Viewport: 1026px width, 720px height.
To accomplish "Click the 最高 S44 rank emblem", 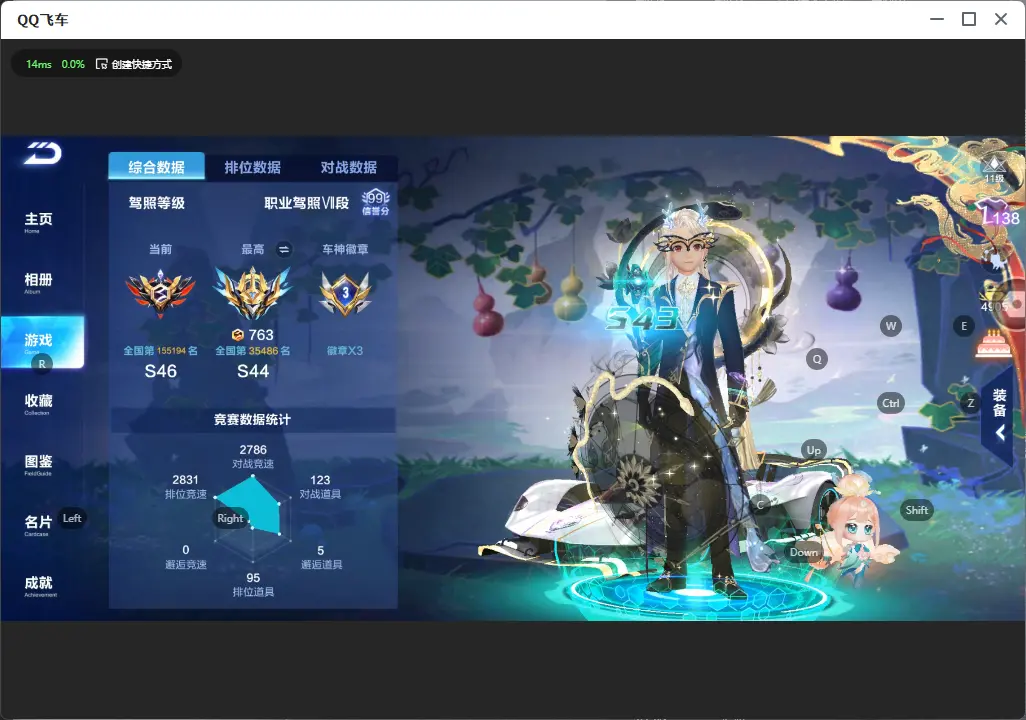I will point(253,292).
